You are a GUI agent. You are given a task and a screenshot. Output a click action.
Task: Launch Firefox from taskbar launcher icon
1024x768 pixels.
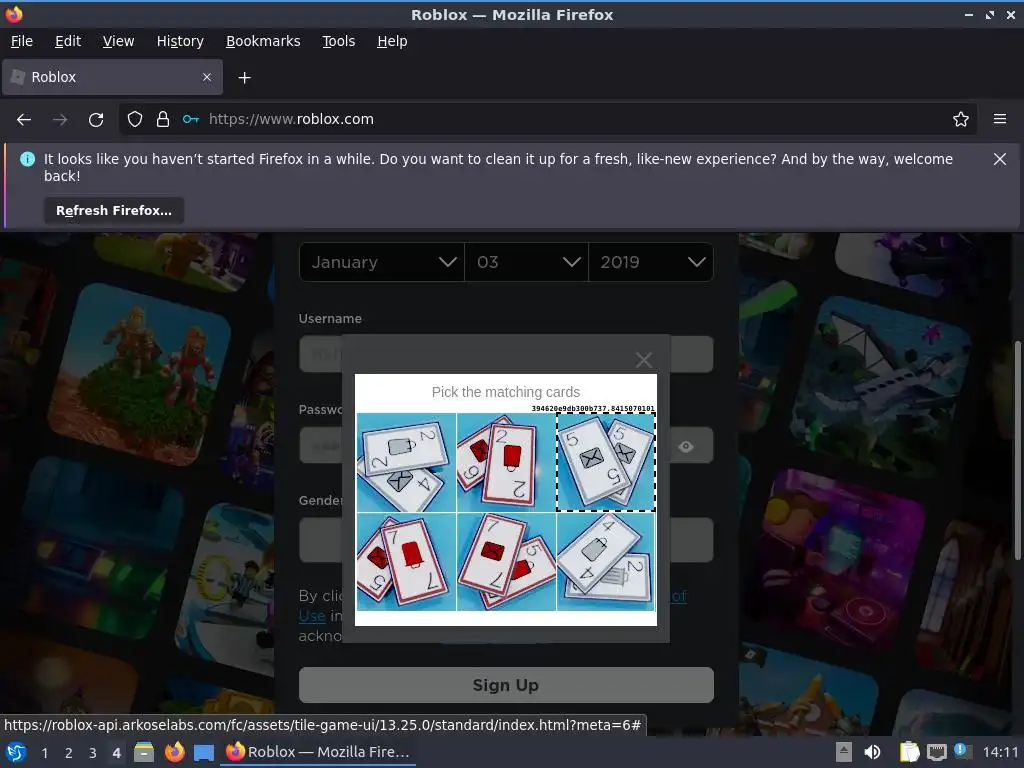coord(174,752)
